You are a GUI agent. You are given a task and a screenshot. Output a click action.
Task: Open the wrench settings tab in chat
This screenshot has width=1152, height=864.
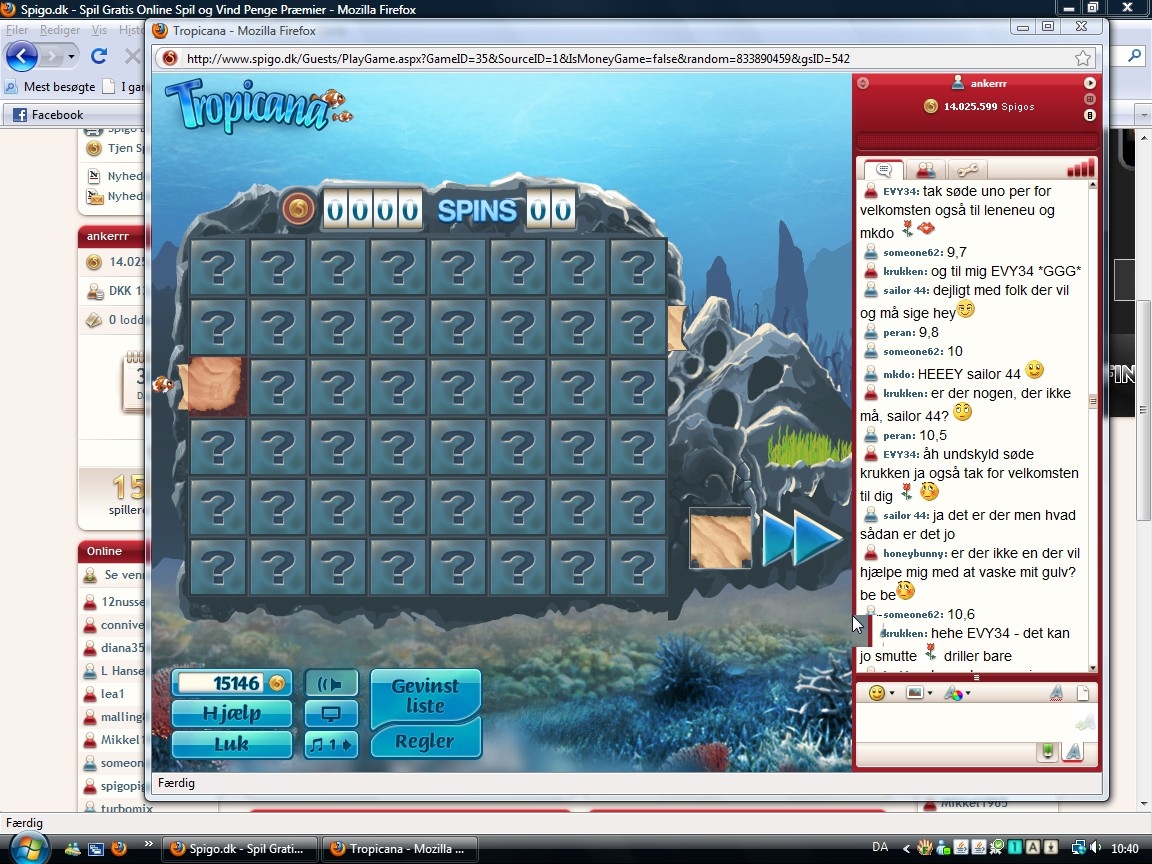pyautogui.click(x=967, y=170)
